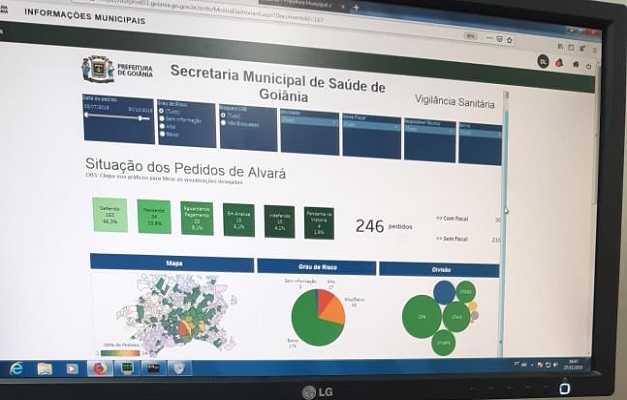Screen dimensions: 627x400
Task: Open the Bairro filter dropdown
Action: (x=480, y=133)
